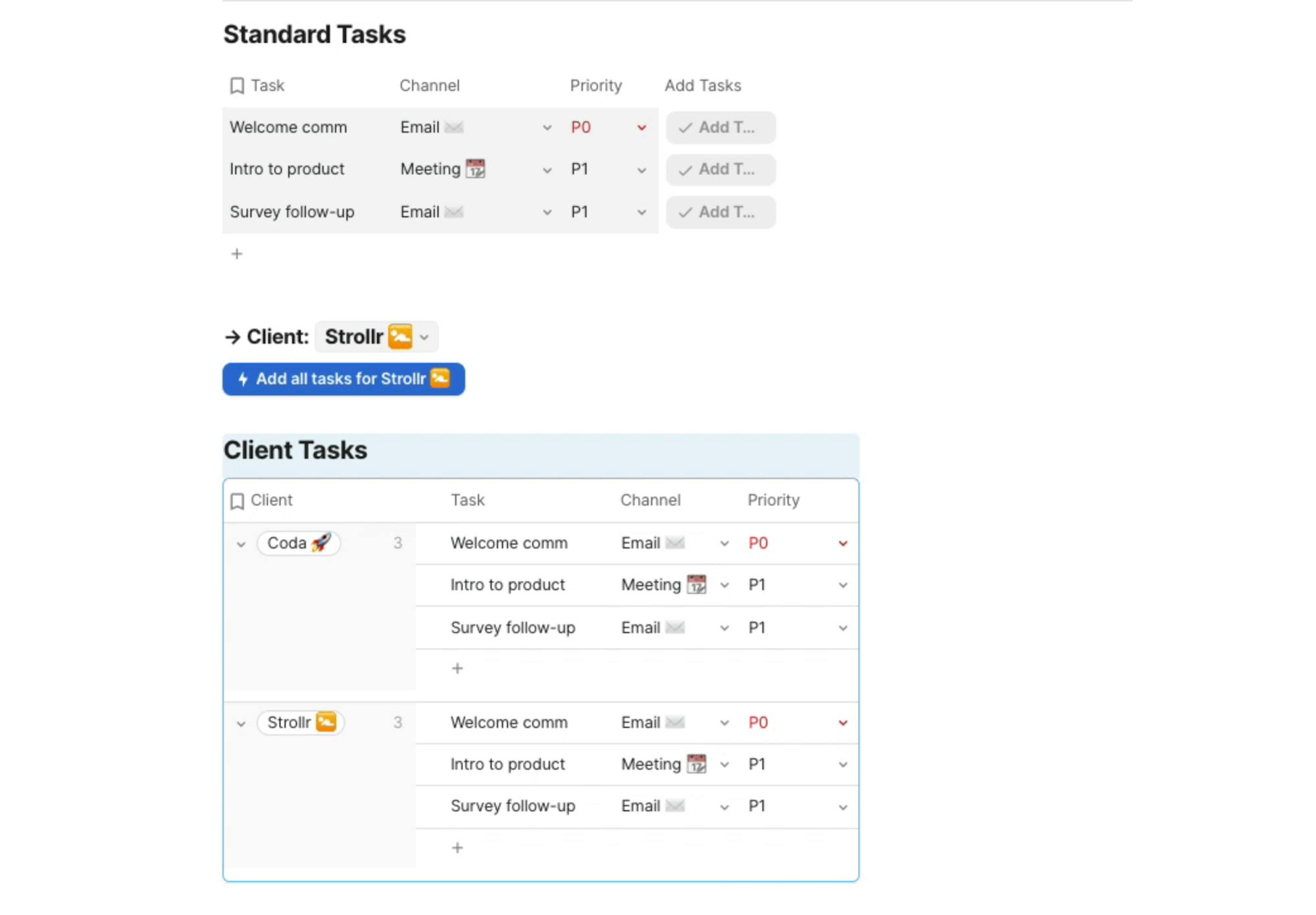Open channel dropdown for Standard Survey follow-up row
Image resolution: width=1316 pixels, height=915 pixels.
tap(547, 212)
